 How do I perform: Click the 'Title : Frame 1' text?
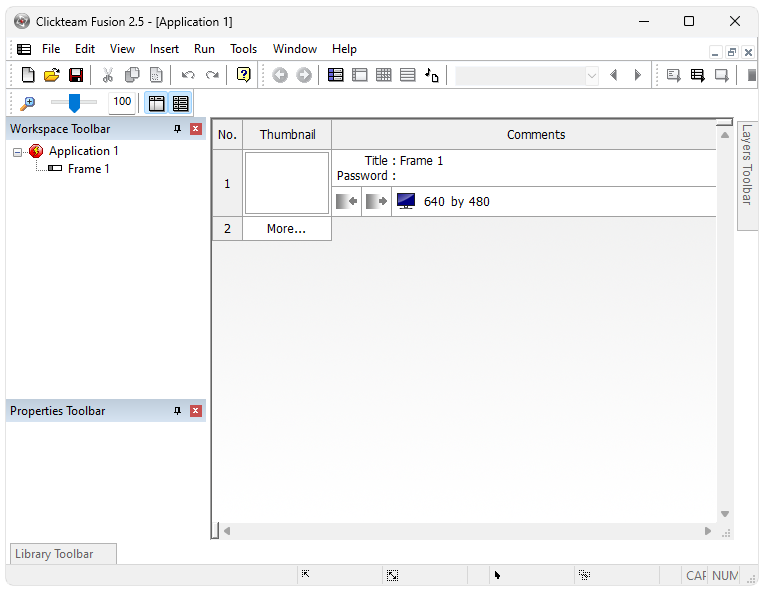(404, 161)
